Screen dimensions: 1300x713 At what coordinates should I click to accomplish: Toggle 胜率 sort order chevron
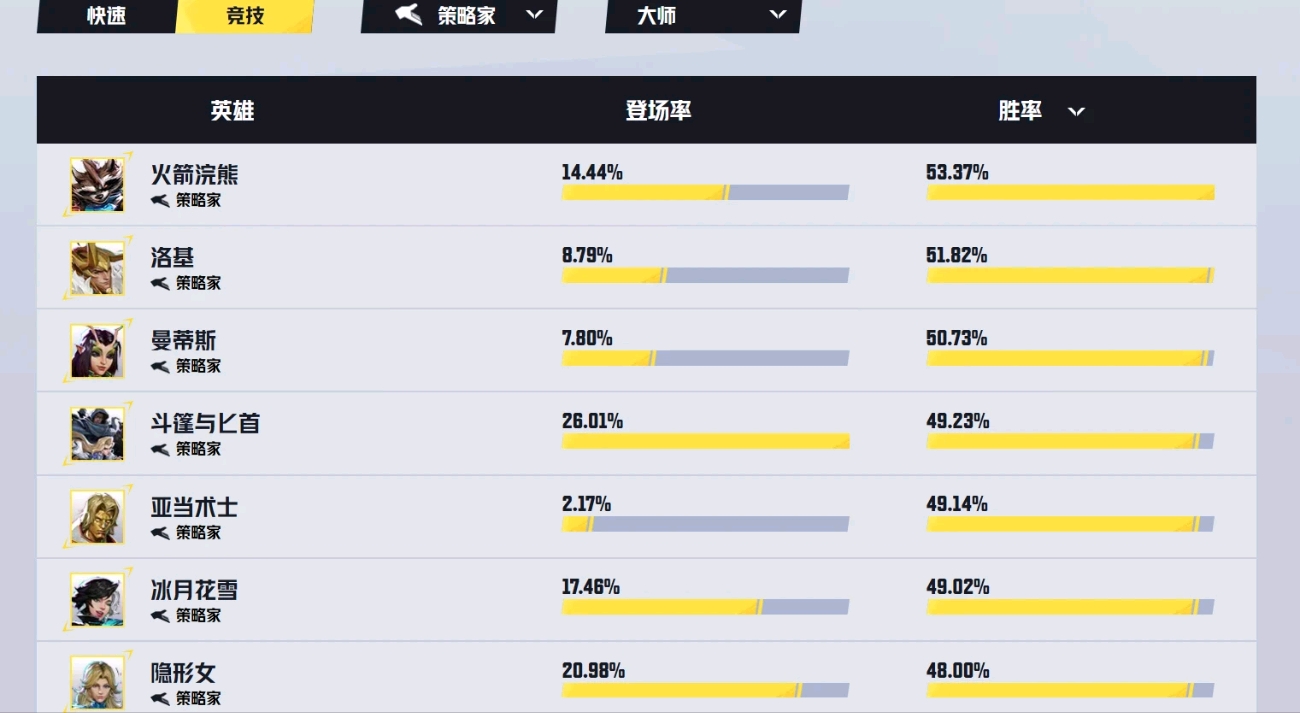point(1076,111)
